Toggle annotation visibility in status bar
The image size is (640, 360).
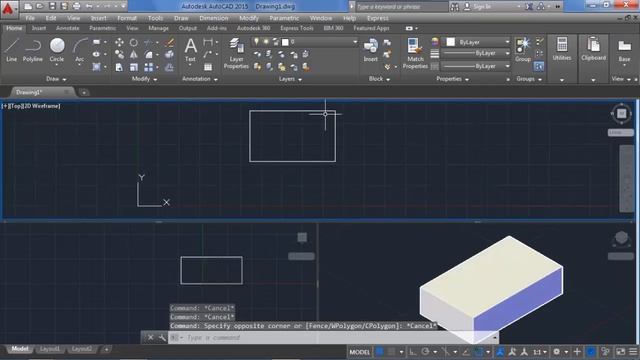coord(500,352)
